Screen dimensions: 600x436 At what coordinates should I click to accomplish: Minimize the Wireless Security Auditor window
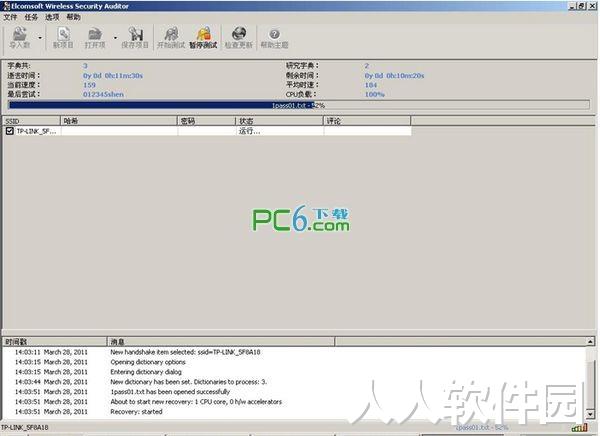click(572, 6)
